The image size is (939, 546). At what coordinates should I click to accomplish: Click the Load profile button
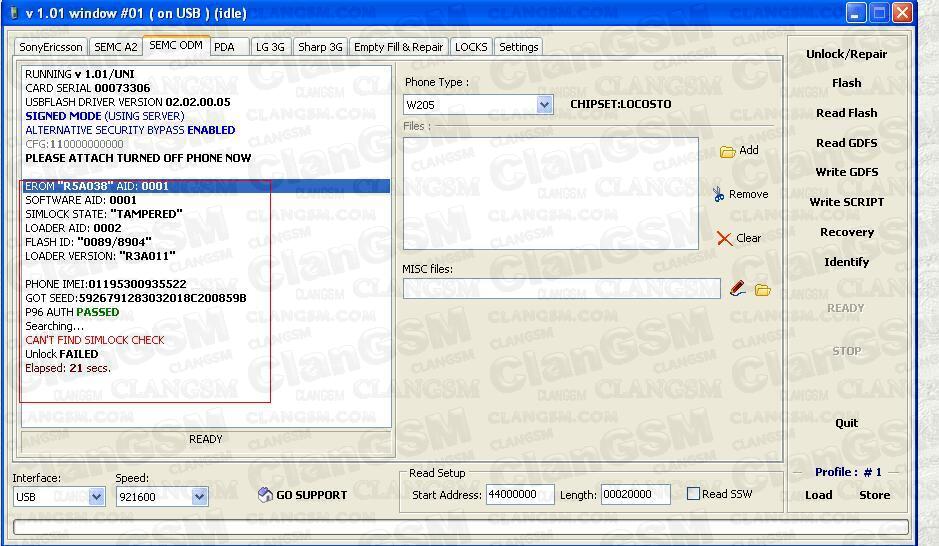[818, 495]
